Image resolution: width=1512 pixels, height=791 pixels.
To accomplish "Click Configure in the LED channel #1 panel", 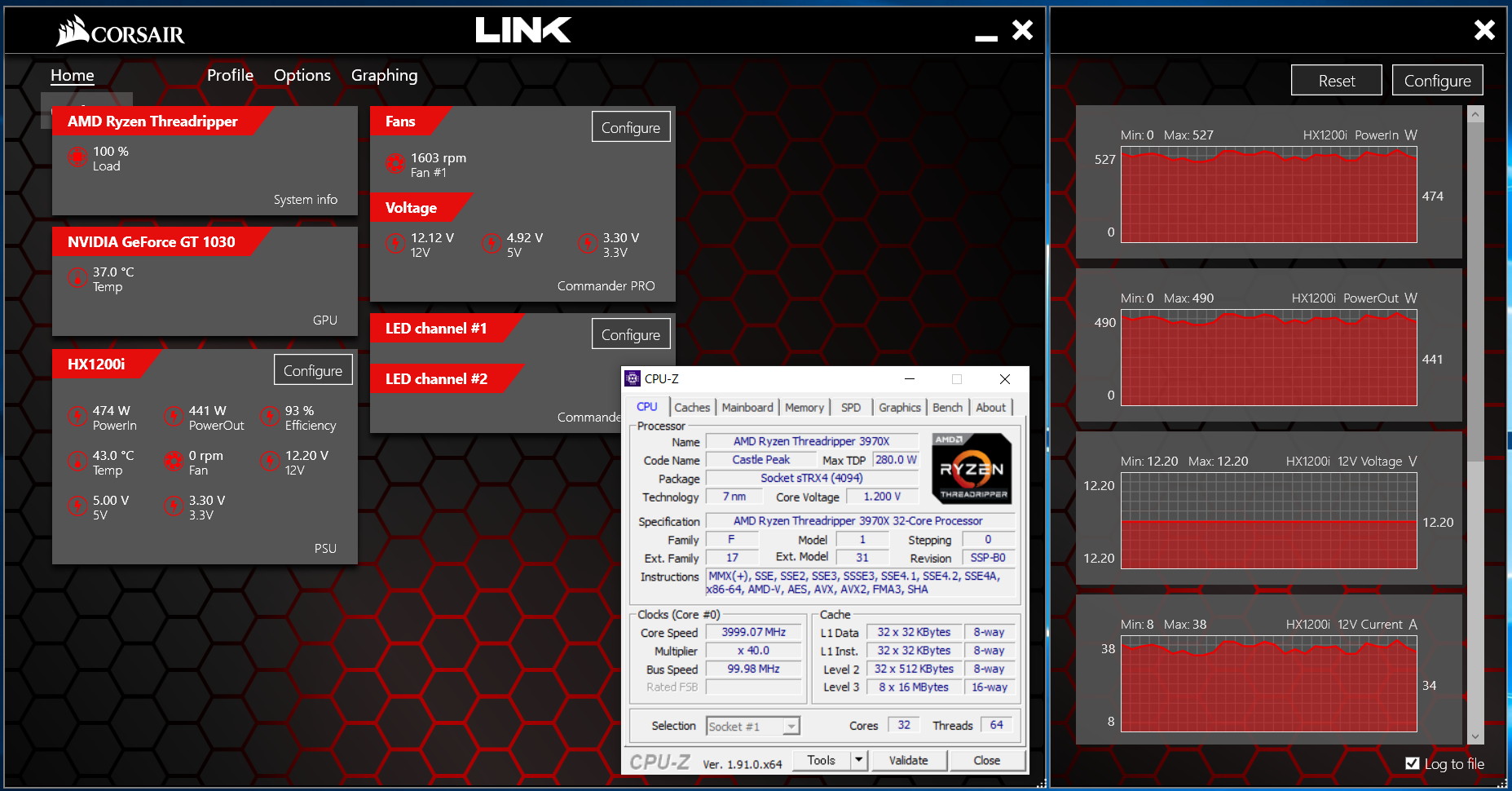I will pyautogui.click(x=631, y=334).
